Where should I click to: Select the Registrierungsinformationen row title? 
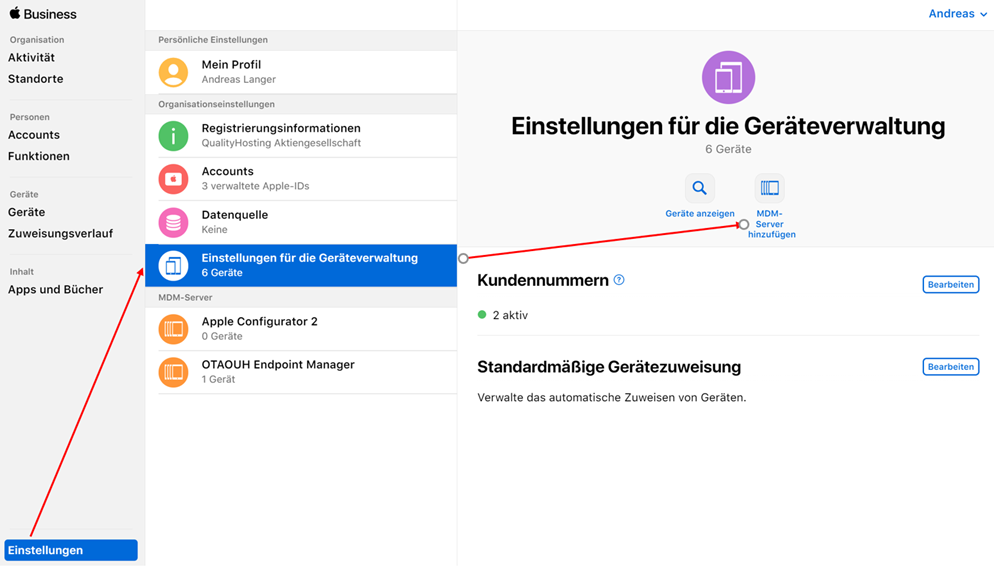281,128
